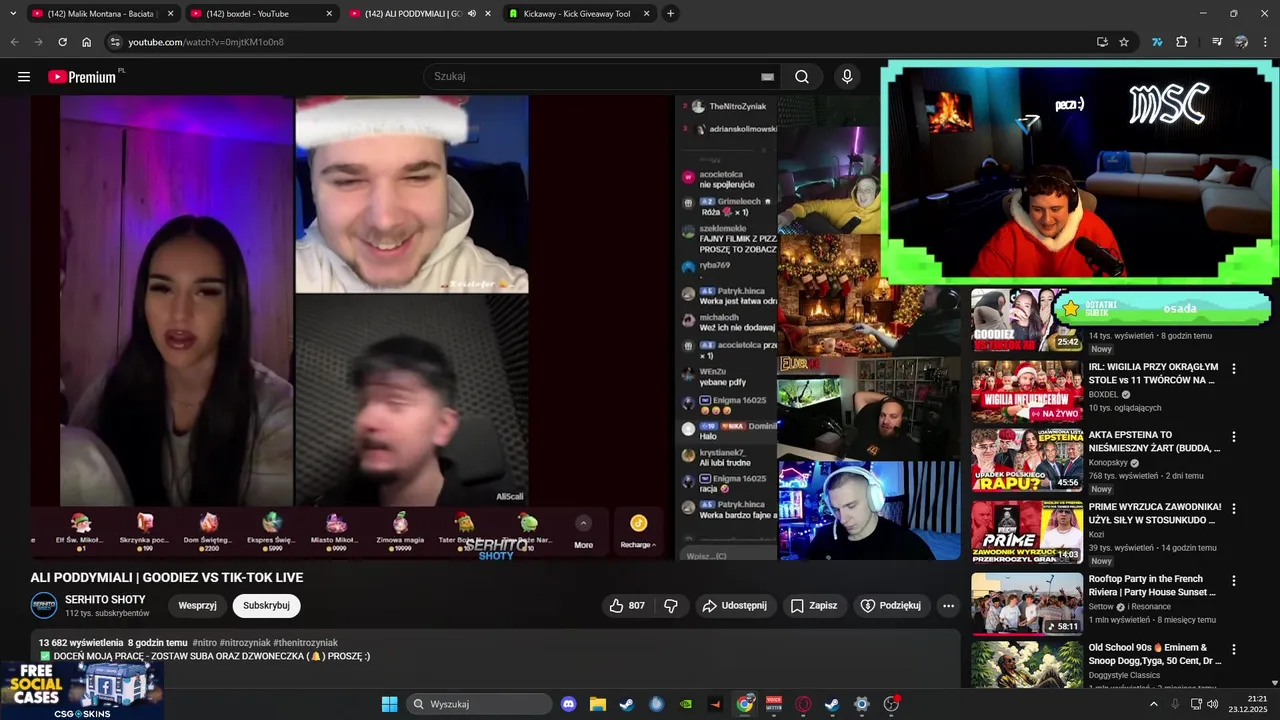1280x720 pixels.
Task: Open options menu for IRL WIGILIA video
Action: coord(1233,369)
